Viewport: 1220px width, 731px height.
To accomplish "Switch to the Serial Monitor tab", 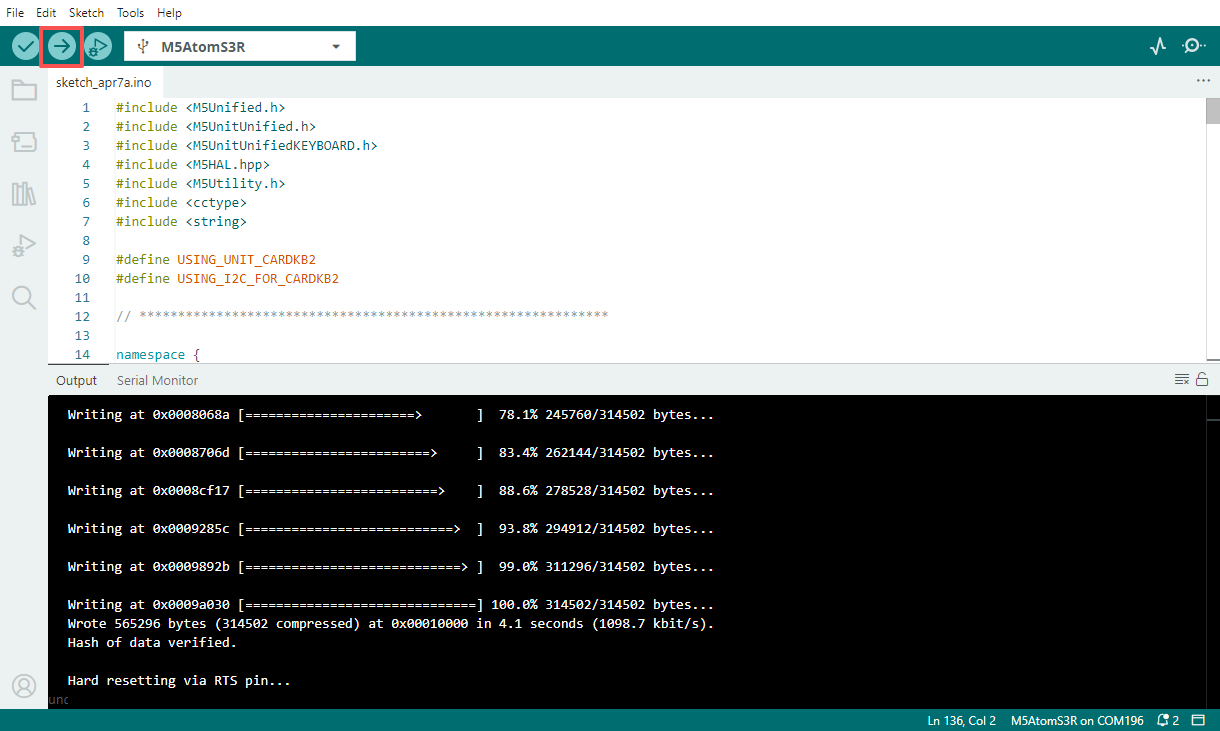I will [157, 380].
